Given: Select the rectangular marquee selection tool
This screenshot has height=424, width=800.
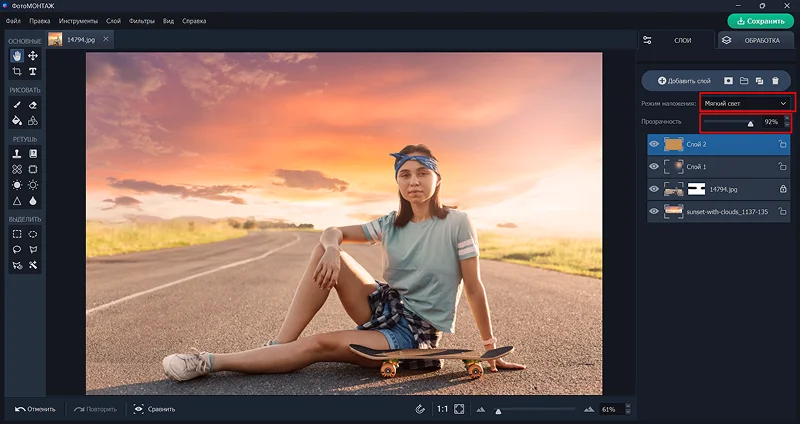Looking at the screenshot, I should coord(17,234).
